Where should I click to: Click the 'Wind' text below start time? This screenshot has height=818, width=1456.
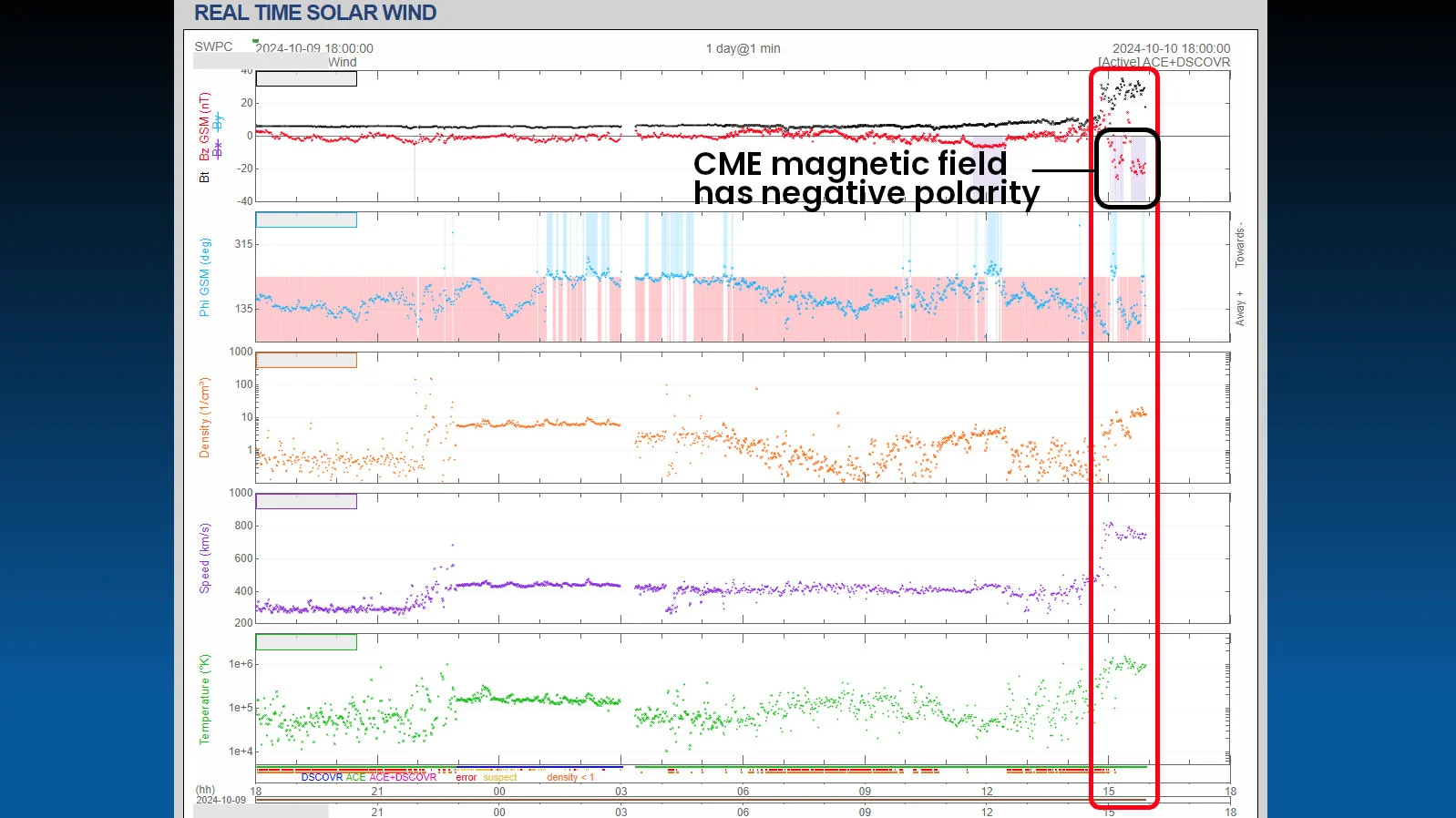343,62
